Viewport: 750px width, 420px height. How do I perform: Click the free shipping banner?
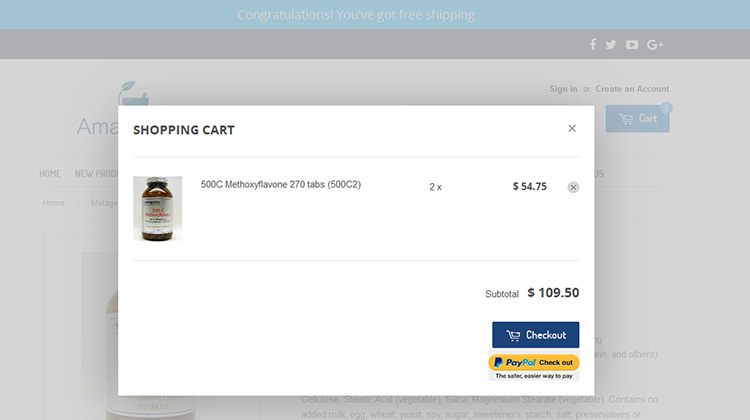point(356,15)
